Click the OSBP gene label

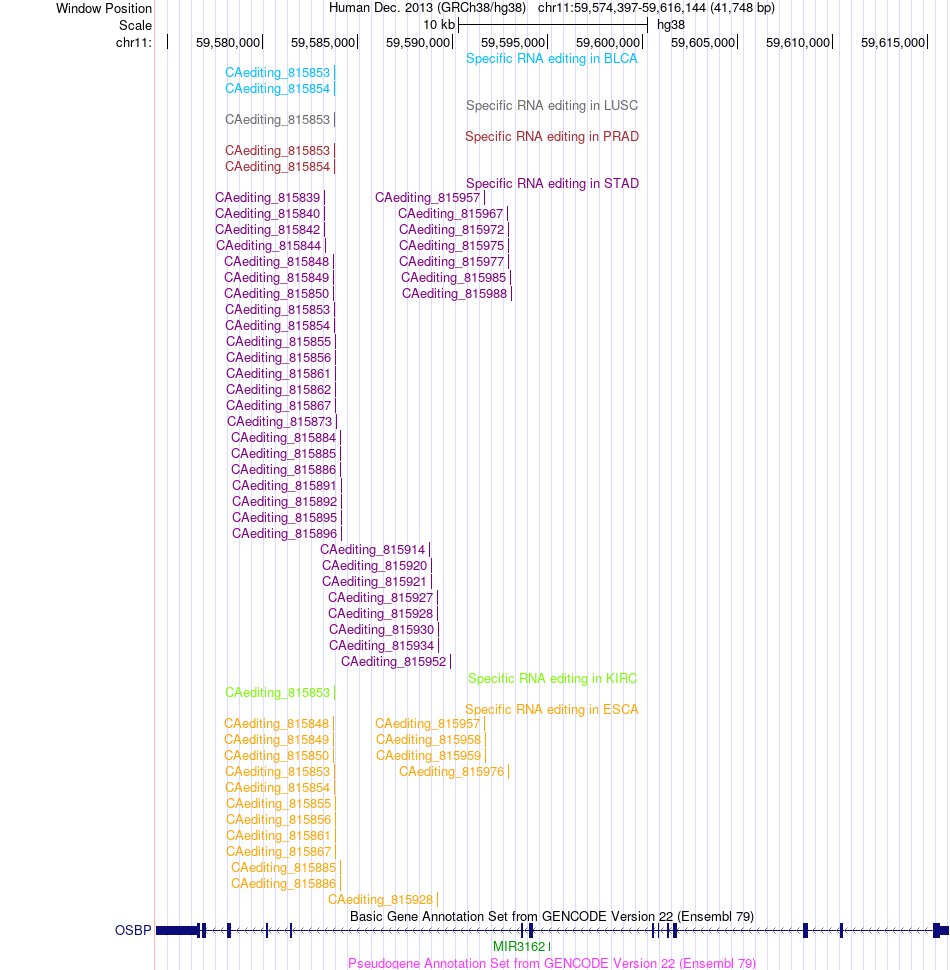pos(133,930)
